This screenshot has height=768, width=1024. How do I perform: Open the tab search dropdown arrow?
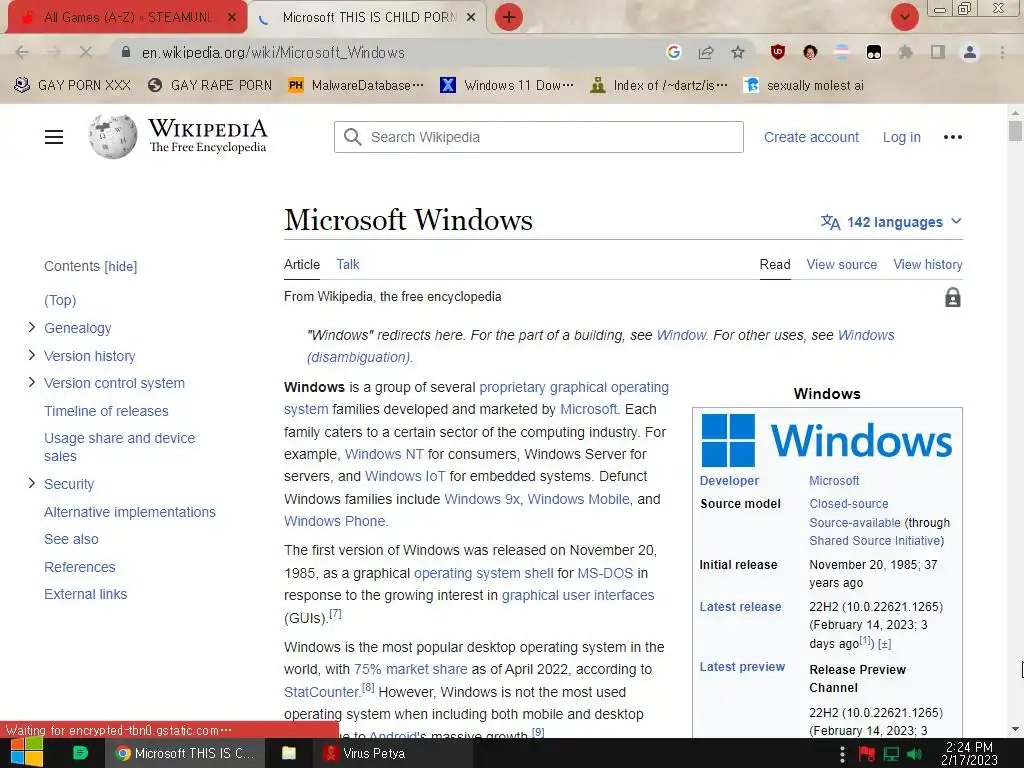904,17
